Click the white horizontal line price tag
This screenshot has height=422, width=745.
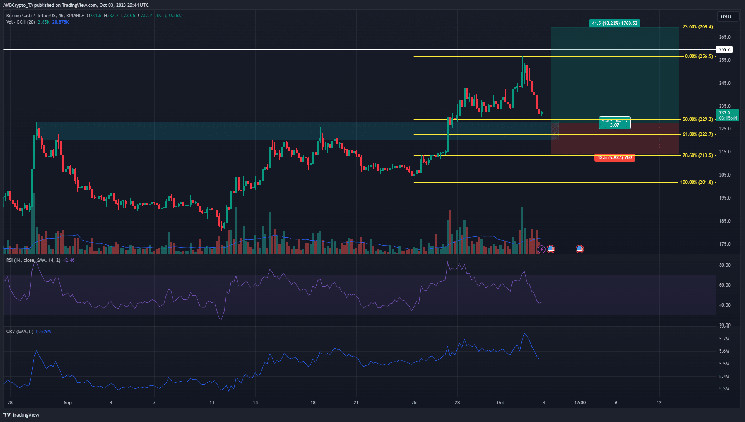pos(725,49)
